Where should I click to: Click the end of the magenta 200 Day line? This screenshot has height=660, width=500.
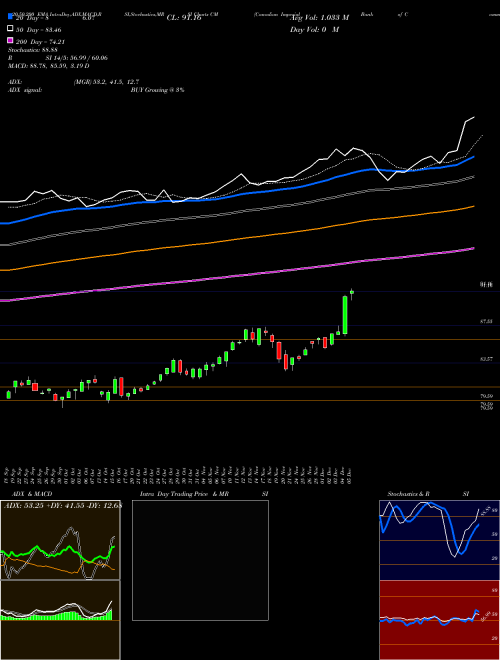point(474,248)
